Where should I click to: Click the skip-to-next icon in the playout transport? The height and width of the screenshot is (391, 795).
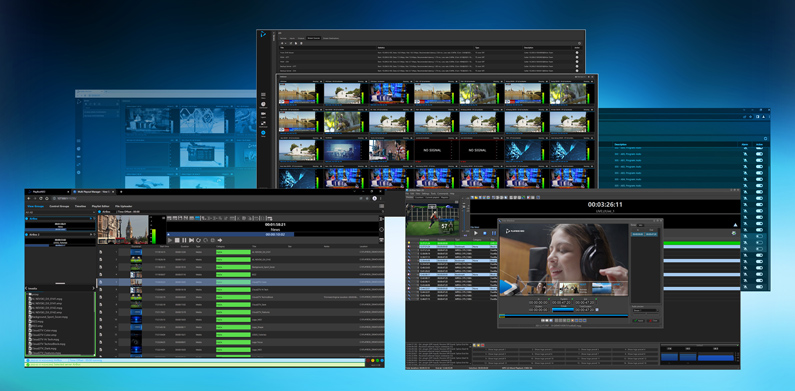pos(191,240)
